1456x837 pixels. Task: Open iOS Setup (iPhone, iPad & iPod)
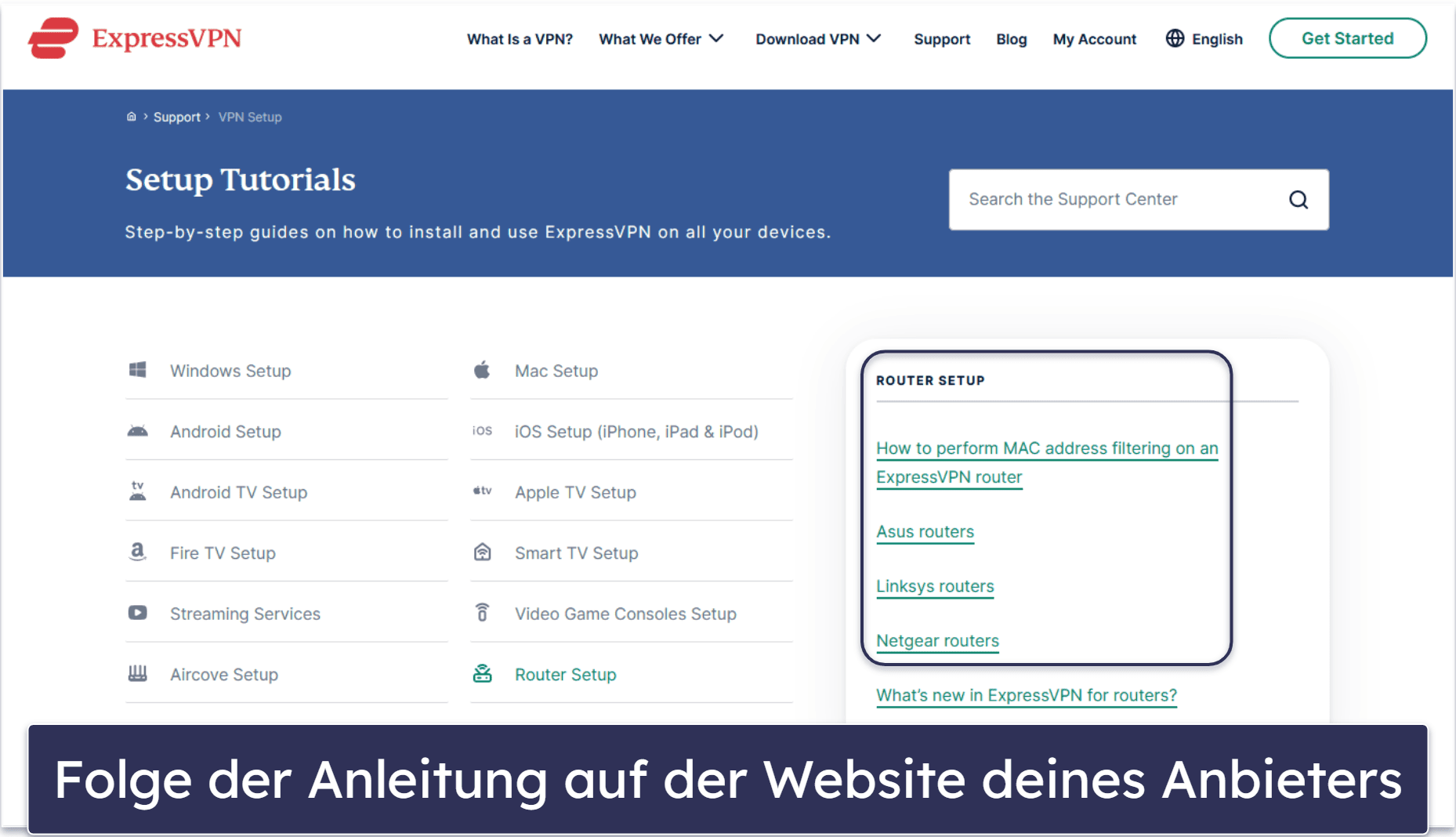(636, 432)
